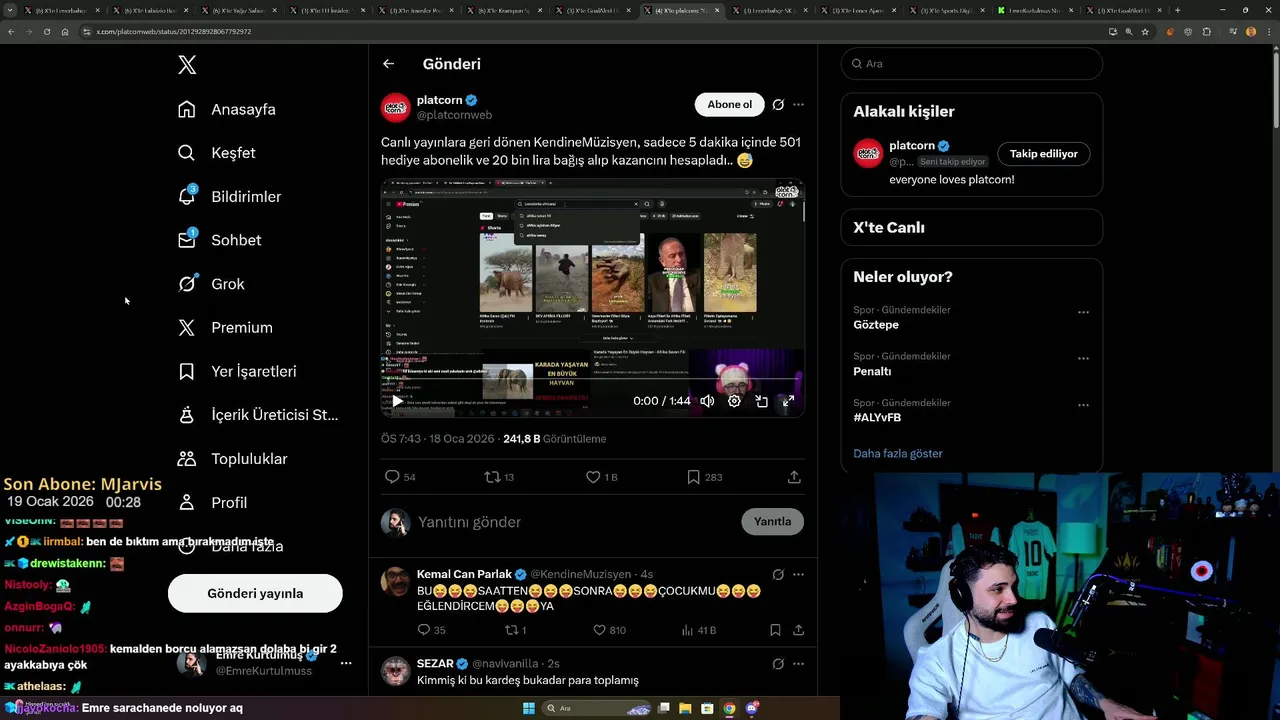Image resolution: width=1280 pixels, height=720 pixels.
Task: Mute the video volume
Action: tap(707, 401)
